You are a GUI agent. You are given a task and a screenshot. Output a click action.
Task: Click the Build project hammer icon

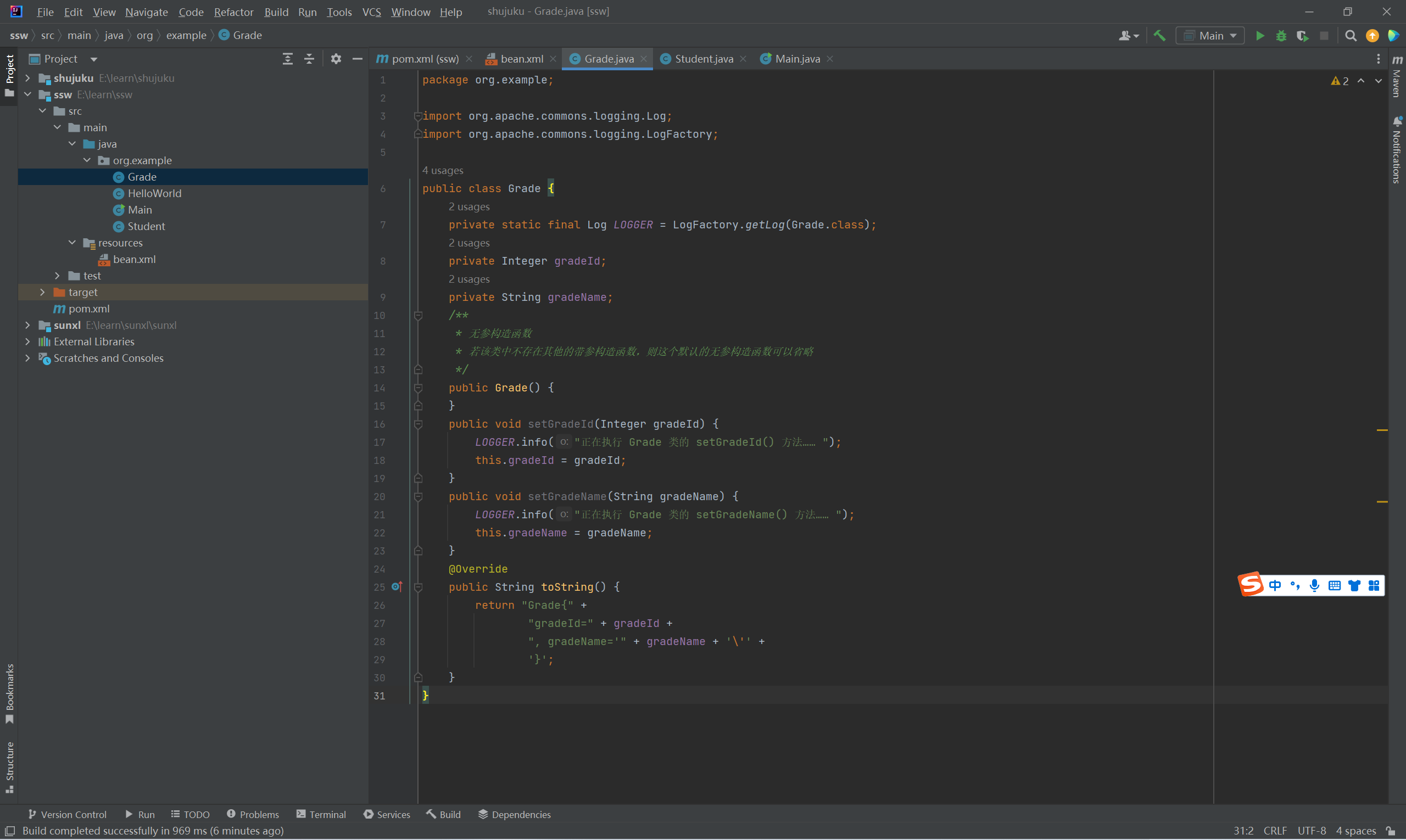tap(1159, 36)
